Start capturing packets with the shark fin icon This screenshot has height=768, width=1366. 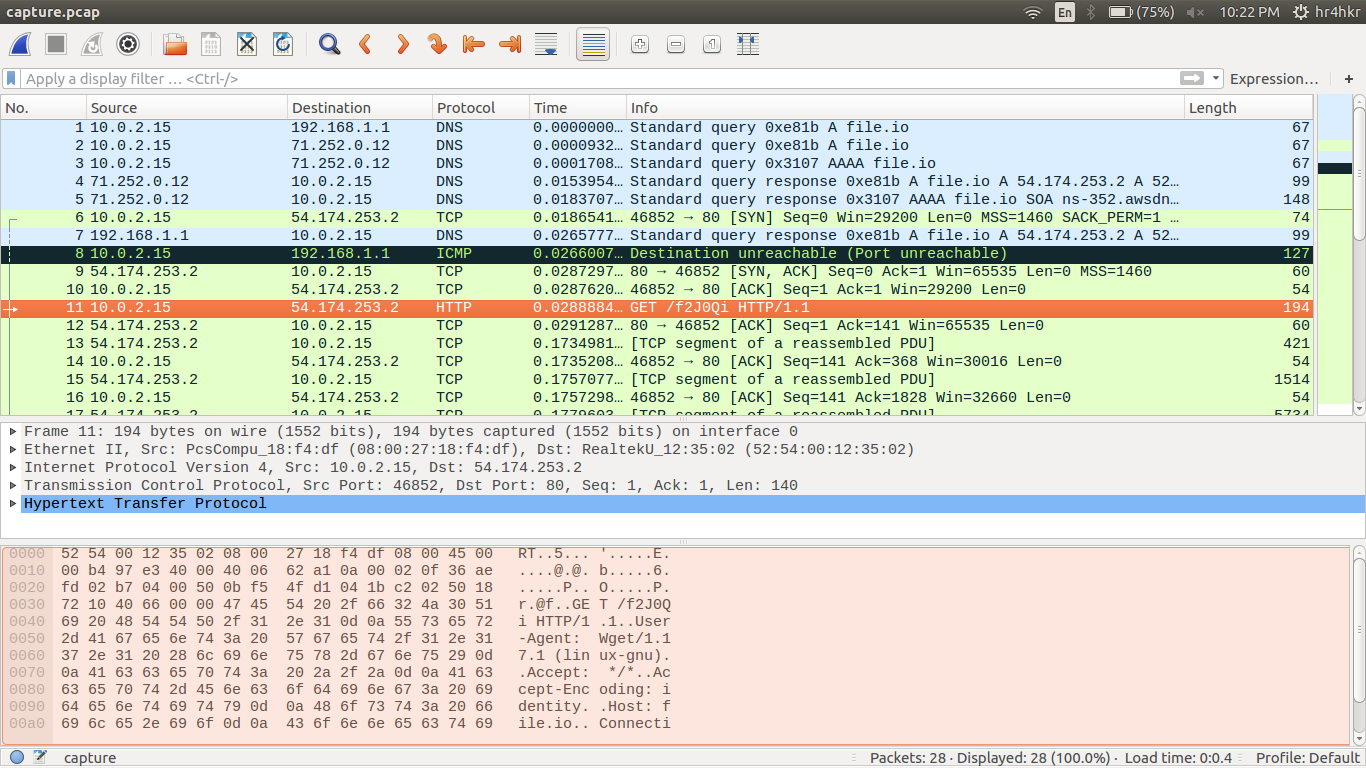(x=20, y=44)
